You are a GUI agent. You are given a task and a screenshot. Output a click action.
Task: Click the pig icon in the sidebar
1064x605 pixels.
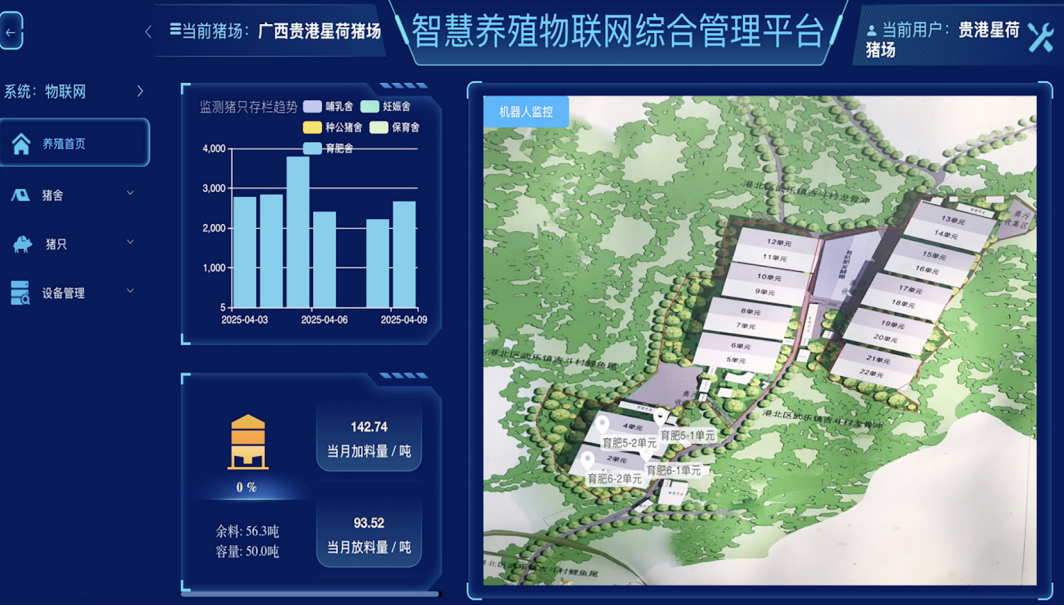point(22,243)
